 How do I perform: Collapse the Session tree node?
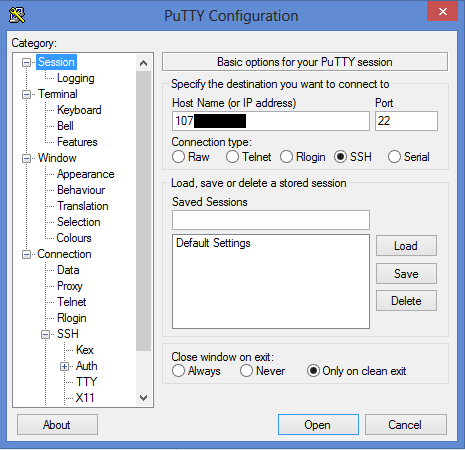pos(26,62)
